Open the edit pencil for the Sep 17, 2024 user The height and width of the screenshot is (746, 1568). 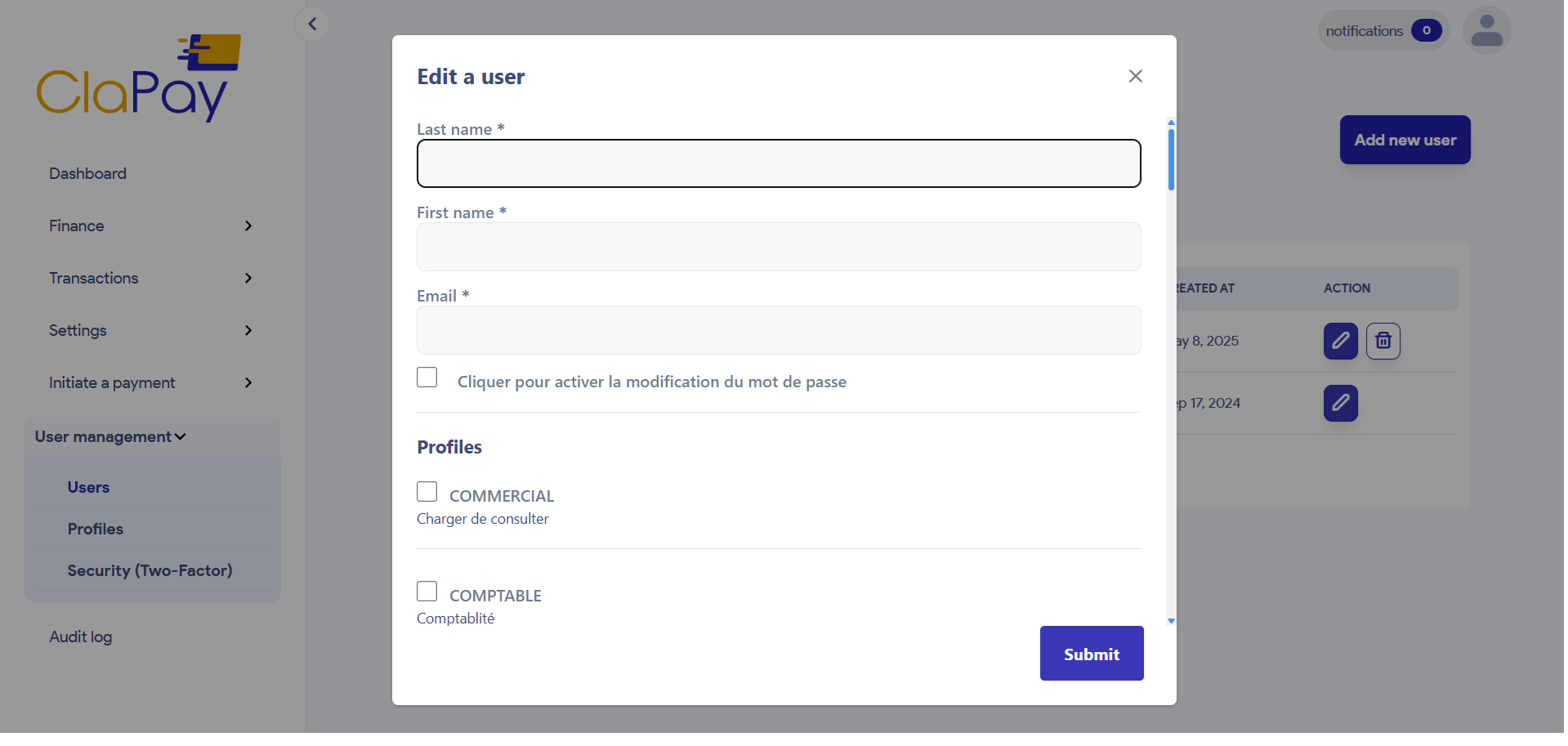pos(1339,403)
